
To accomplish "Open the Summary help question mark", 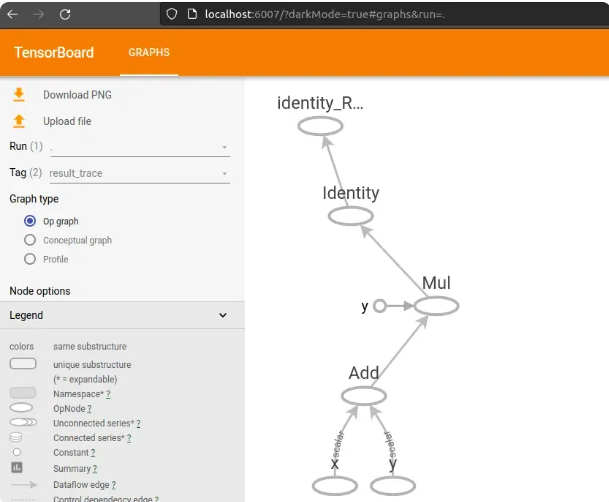I will pyautogui.click(x=95, y=469).
